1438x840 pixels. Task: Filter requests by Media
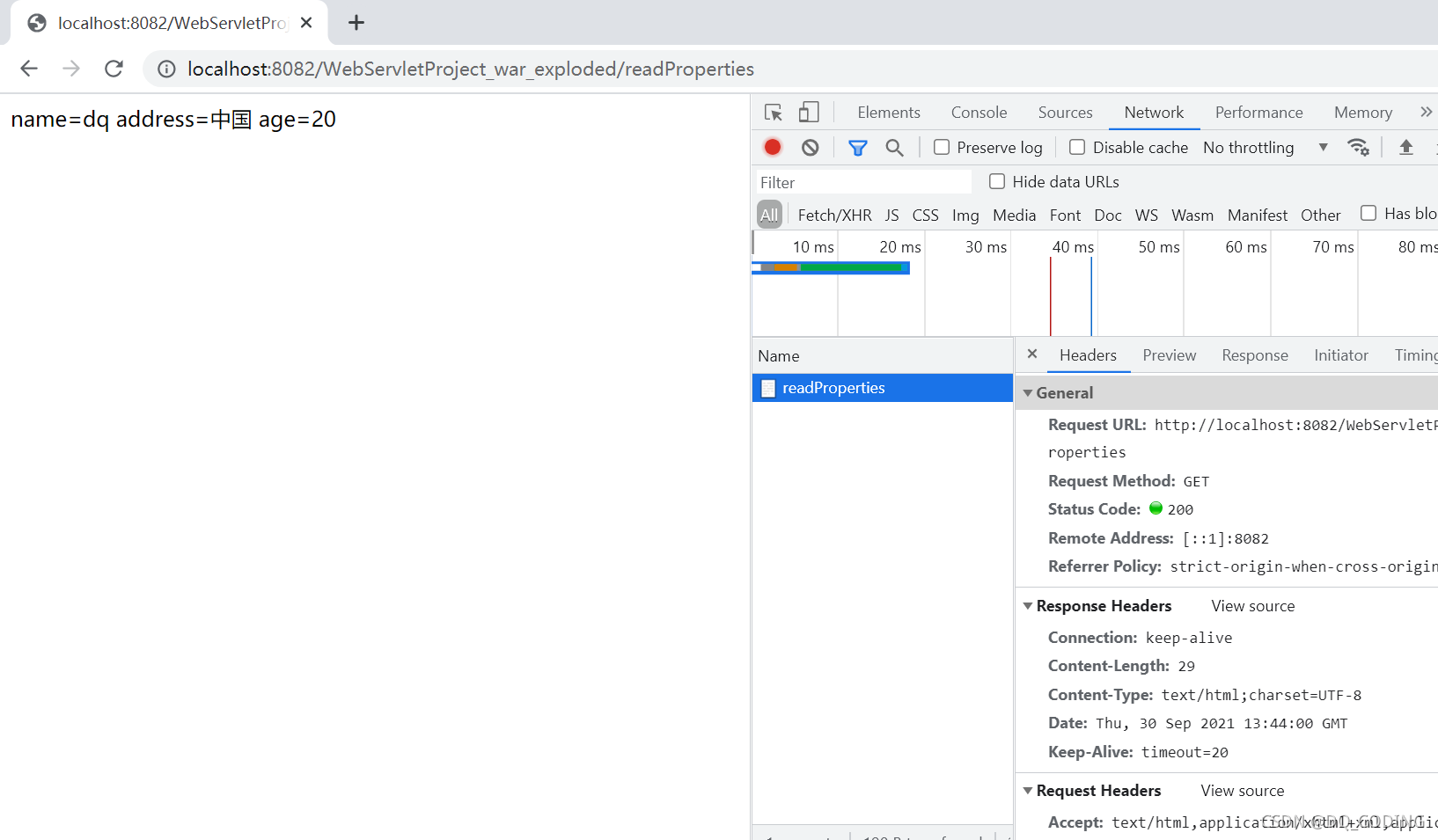[1014, 215]
